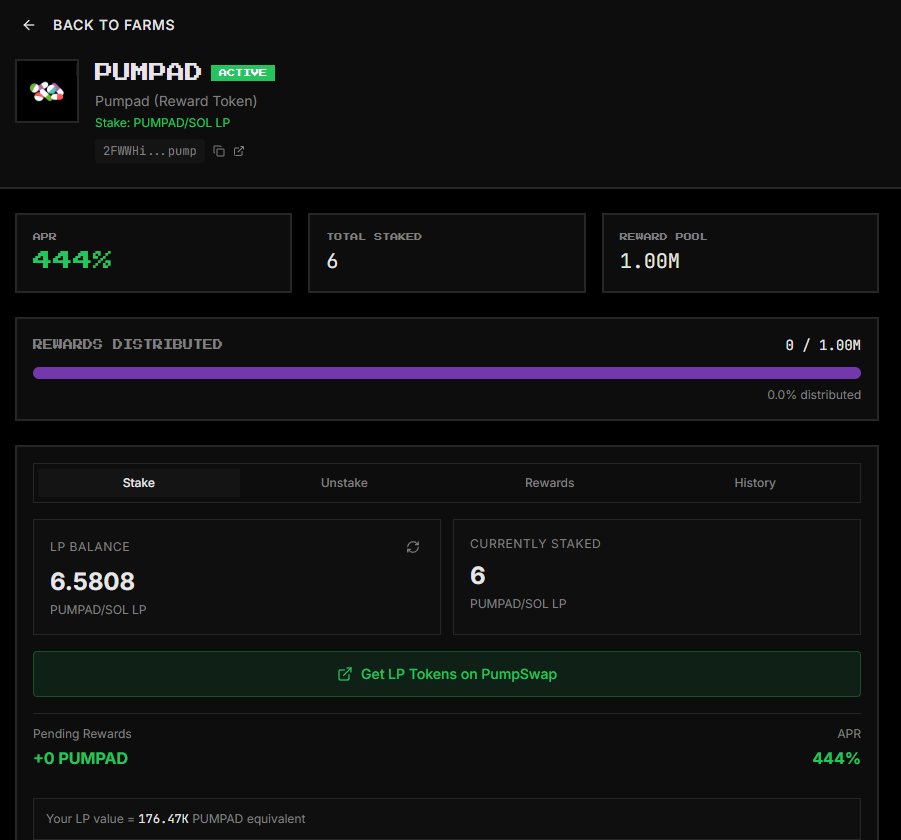
Task: Refresh the LP balance
Action: coord(413,547)
